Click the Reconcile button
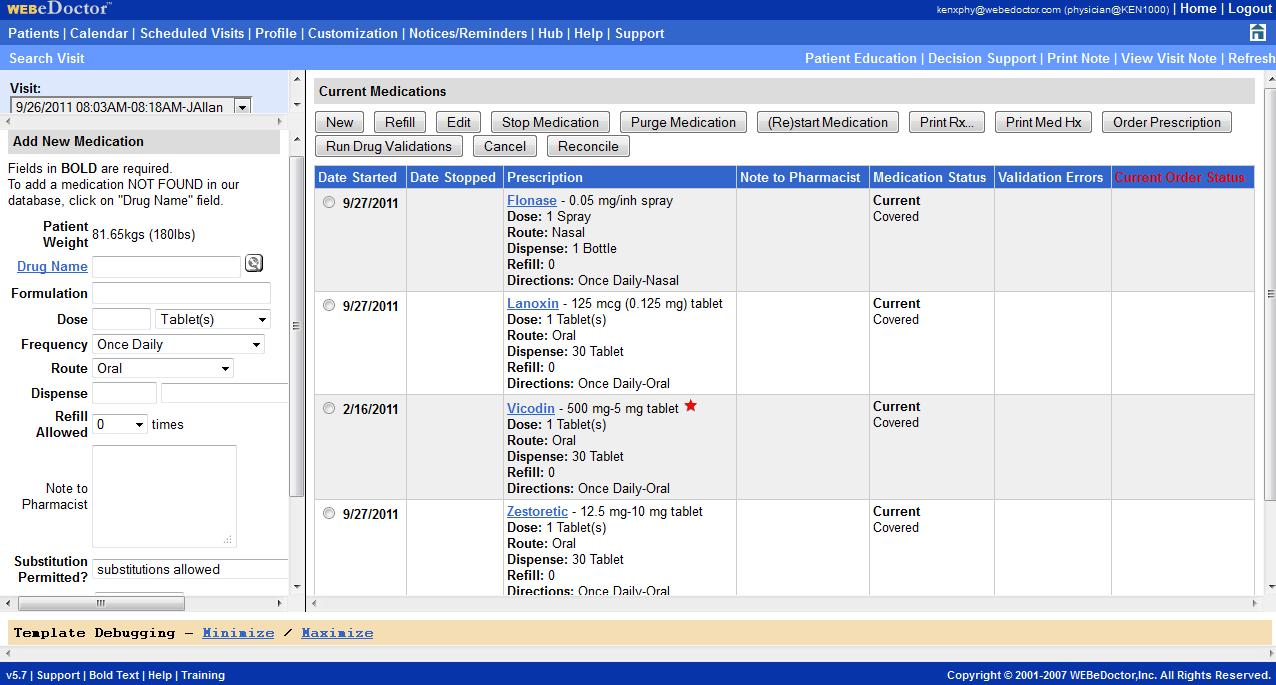 click(x=587, y=145)
